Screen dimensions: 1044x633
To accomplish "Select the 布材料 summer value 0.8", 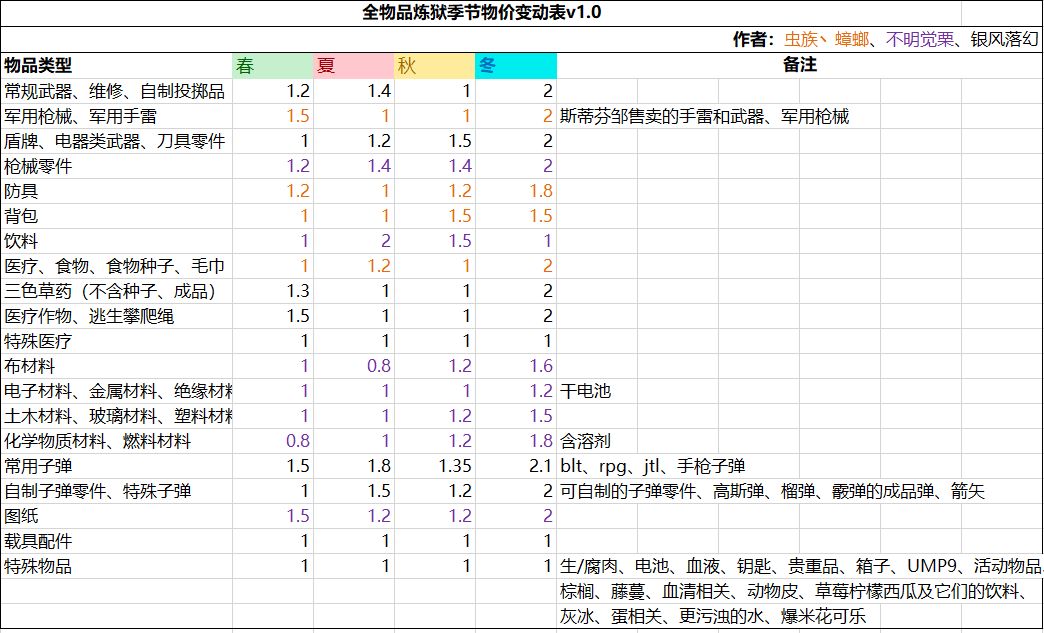I will coord(354,366).
